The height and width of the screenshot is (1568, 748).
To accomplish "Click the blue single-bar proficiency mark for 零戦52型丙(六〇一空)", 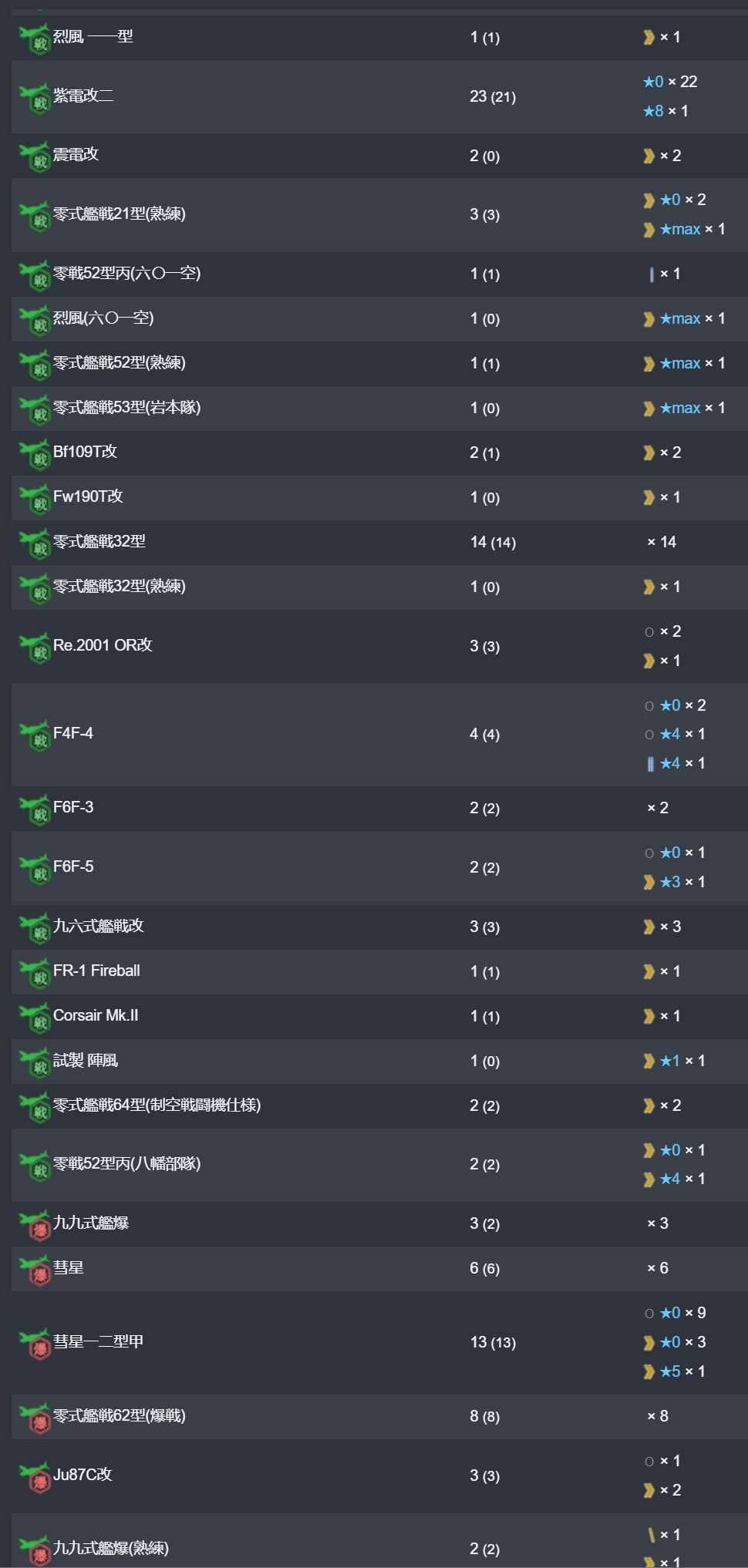I will [652, 274].
